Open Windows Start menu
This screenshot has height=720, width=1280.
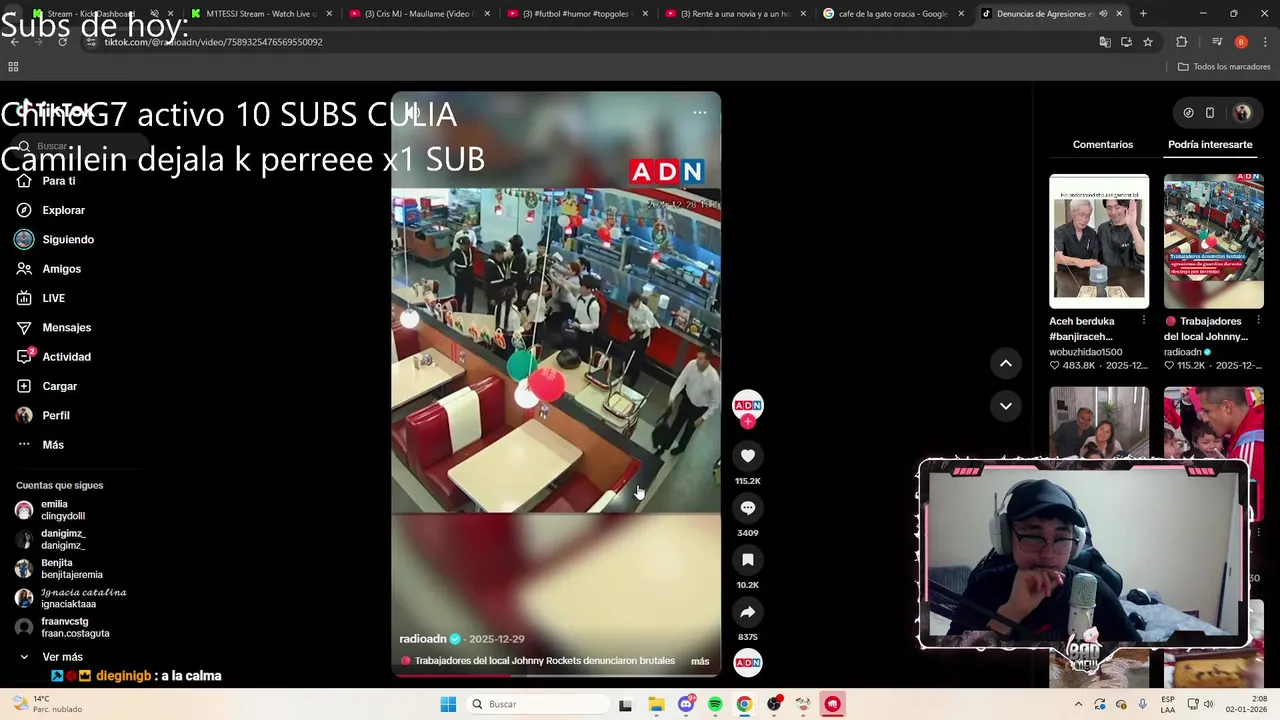point(448,704)
